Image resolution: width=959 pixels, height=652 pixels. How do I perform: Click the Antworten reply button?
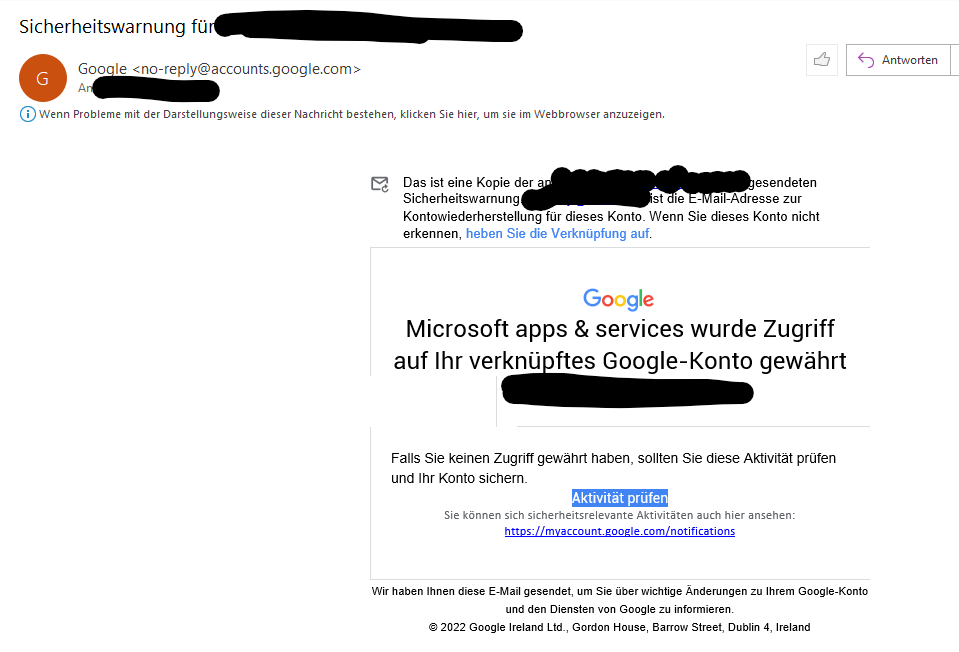898,60
